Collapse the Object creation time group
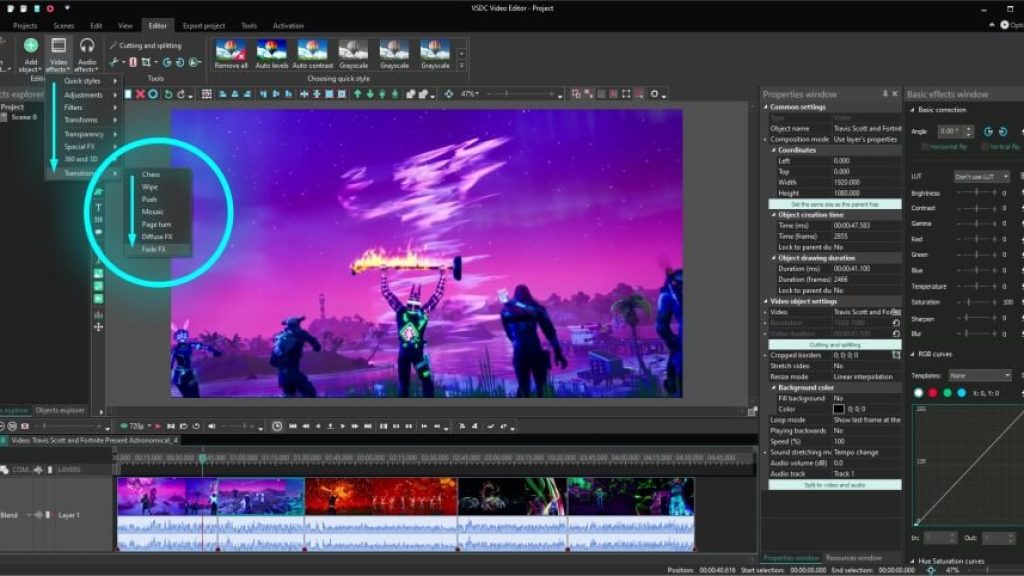Viewport: 1024px width, 576px height. [x=774, y=215]
